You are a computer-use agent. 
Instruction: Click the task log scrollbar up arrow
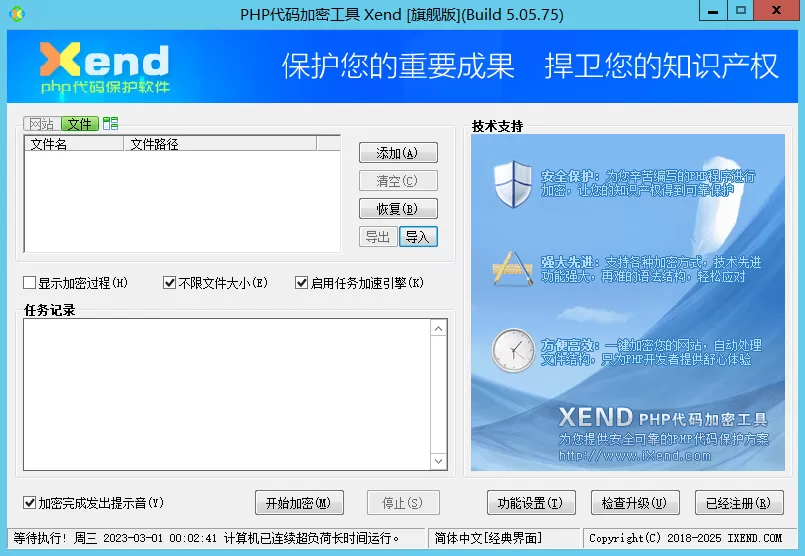click(438, 328)
